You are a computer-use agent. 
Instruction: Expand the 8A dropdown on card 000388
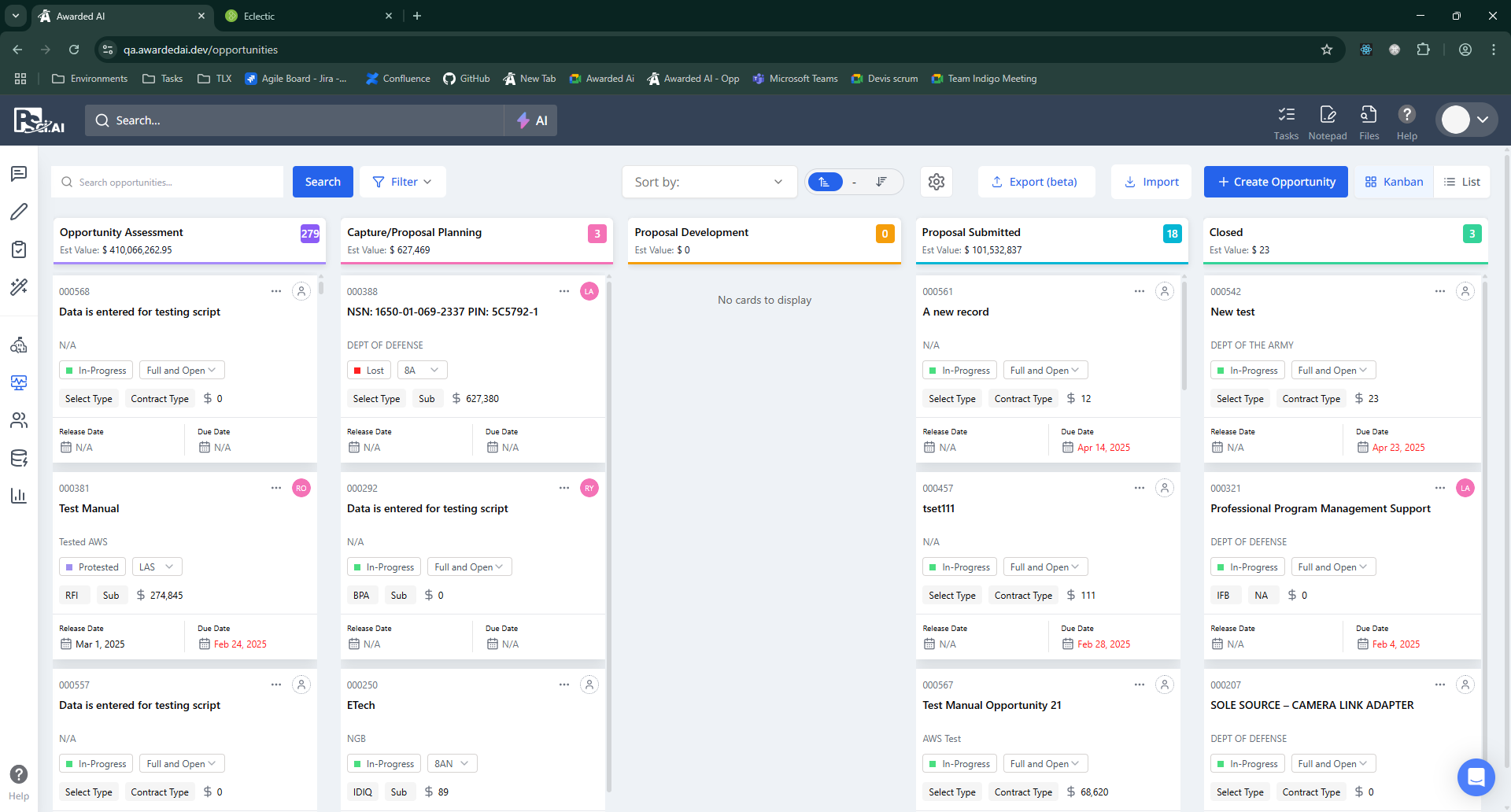[422, 370]
